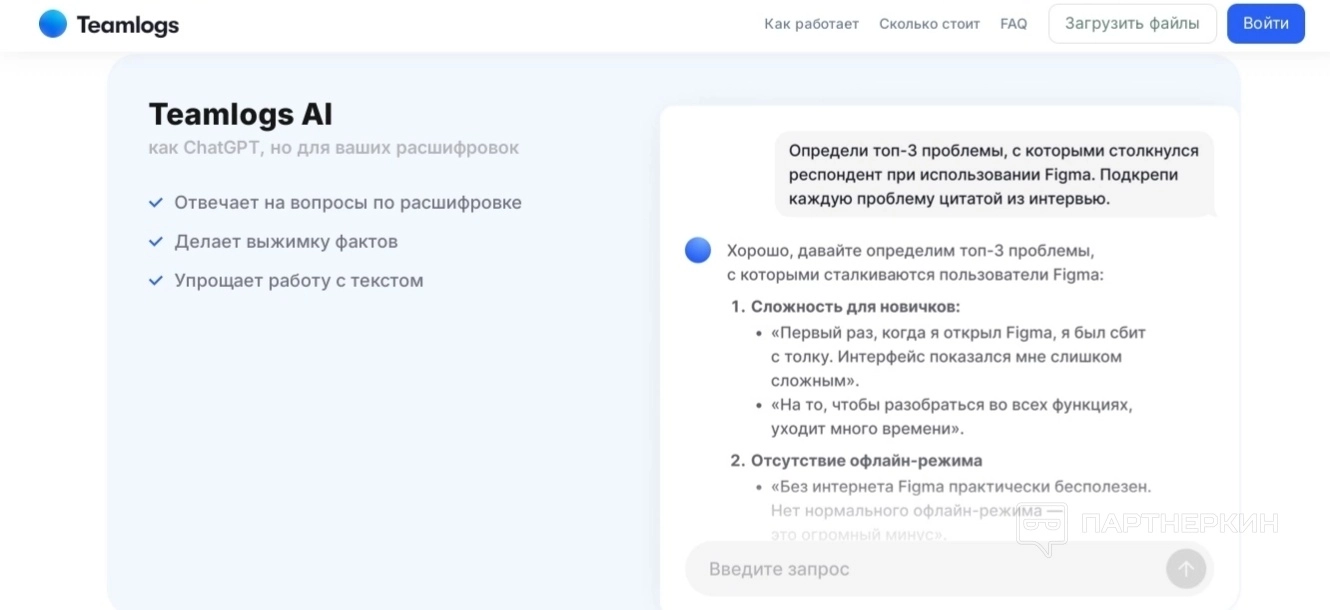Click the "Загрузить файлы" button
Image resolution: width=1330 pixels, height=610 pixels.
1132,24
